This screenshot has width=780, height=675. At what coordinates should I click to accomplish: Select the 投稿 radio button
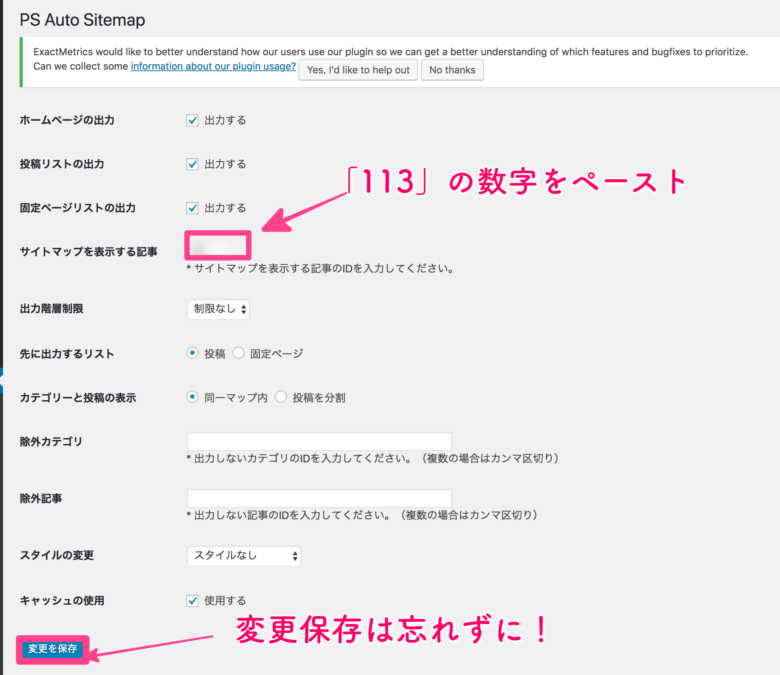(192, 353)
